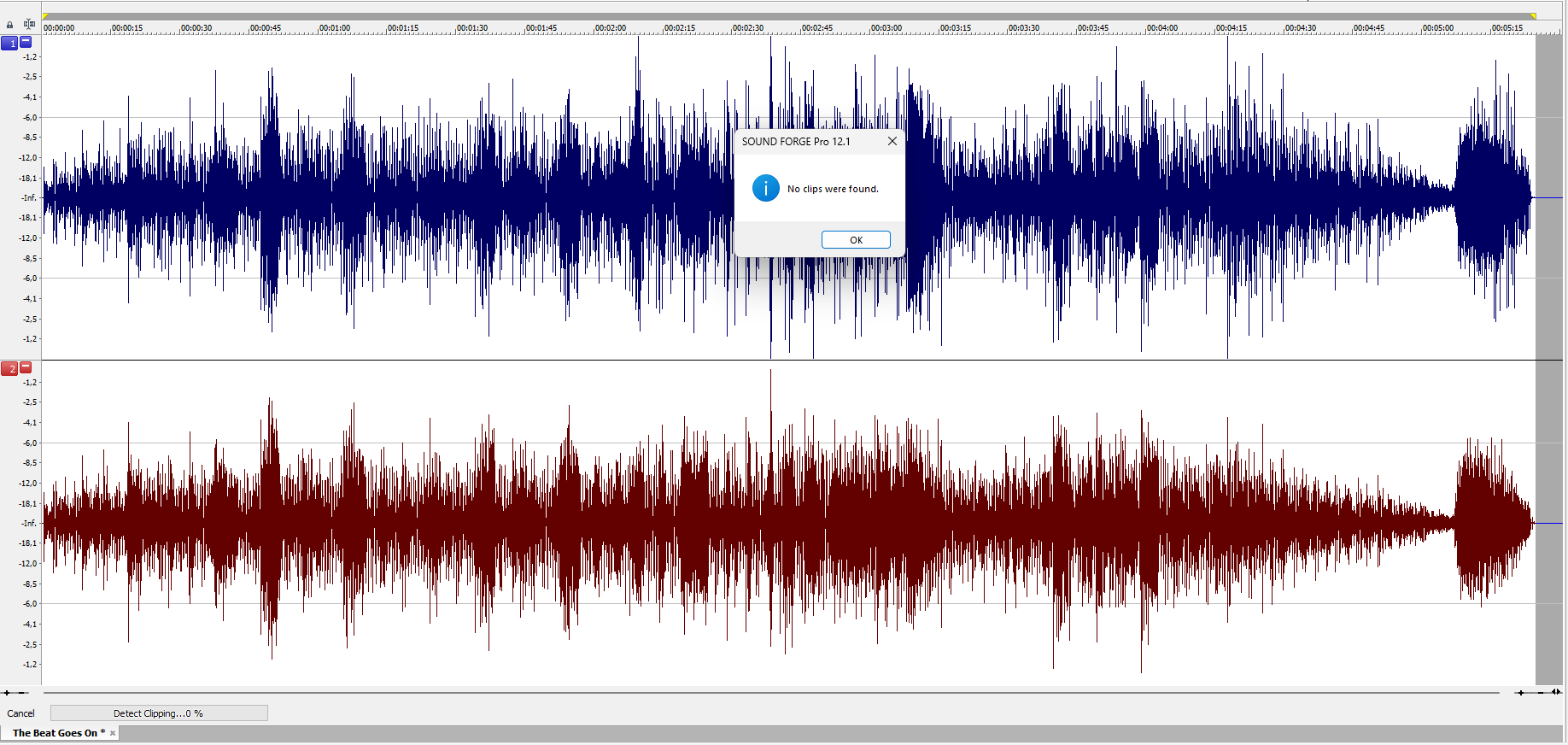This screenshot has width=1568, height=745.
Task: Close The Beat Goes On tab
Action: click(x=113, y=733)
